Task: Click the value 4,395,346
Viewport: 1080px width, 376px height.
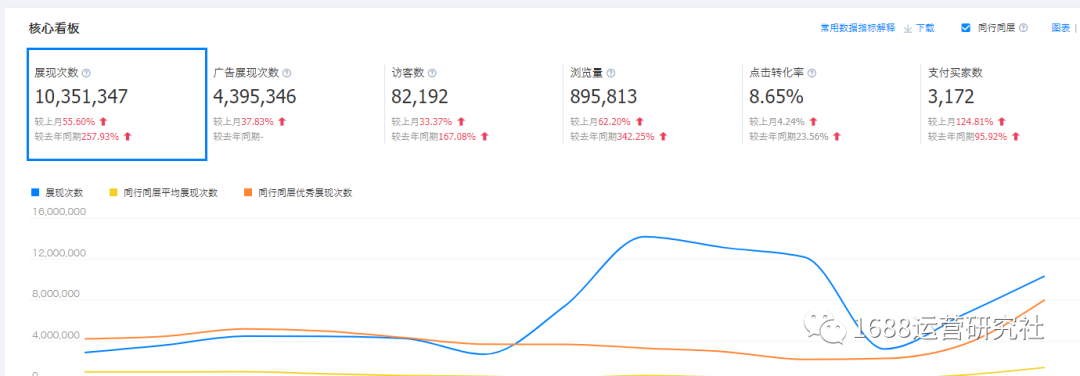Action: click(x=255, y=97)
